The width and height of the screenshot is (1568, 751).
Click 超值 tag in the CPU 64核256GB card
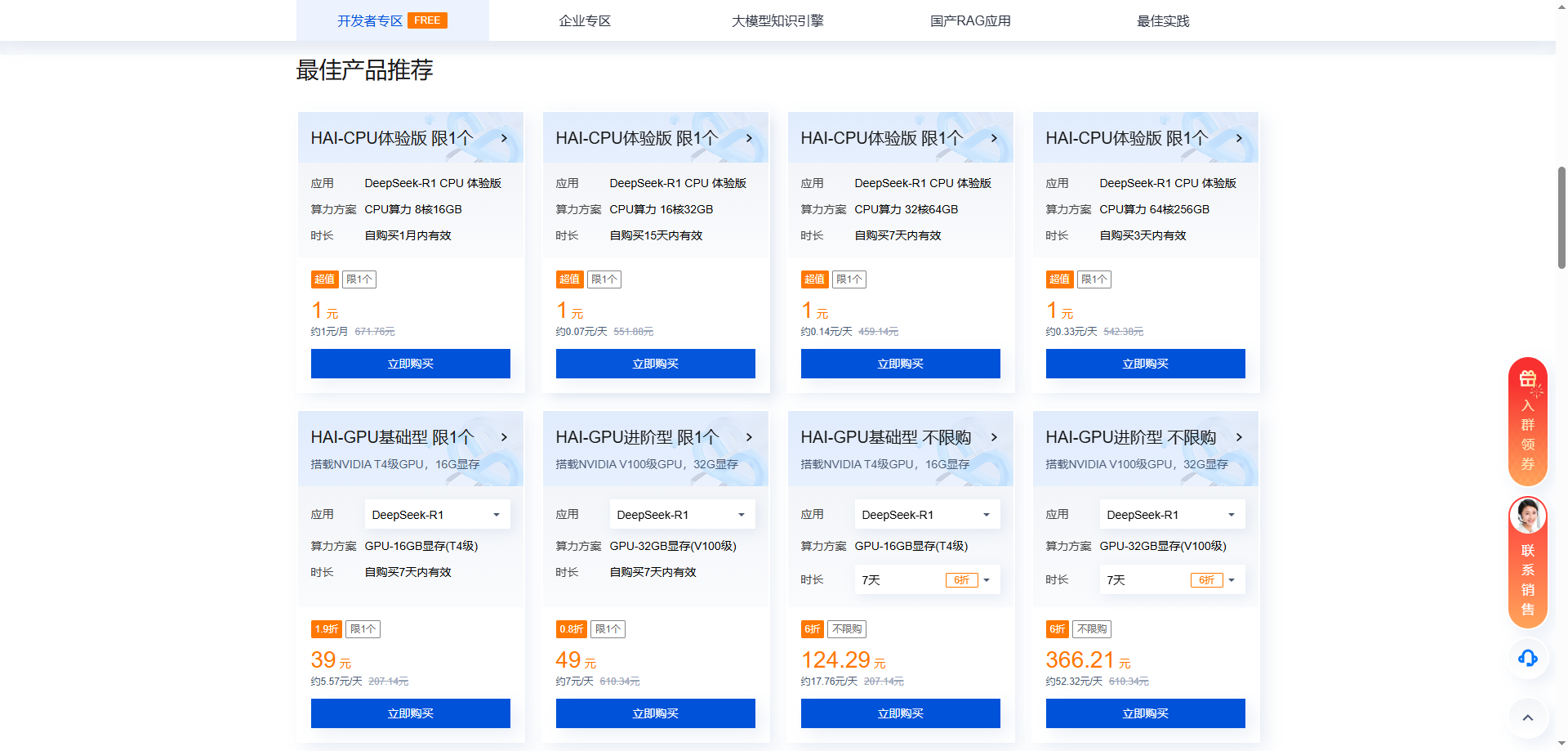(1059, 279)
